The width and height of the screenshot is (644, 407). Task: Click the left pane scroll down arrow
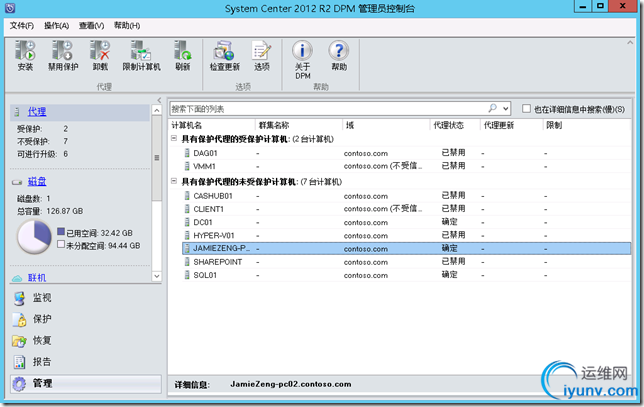click(x=156, y=276)
